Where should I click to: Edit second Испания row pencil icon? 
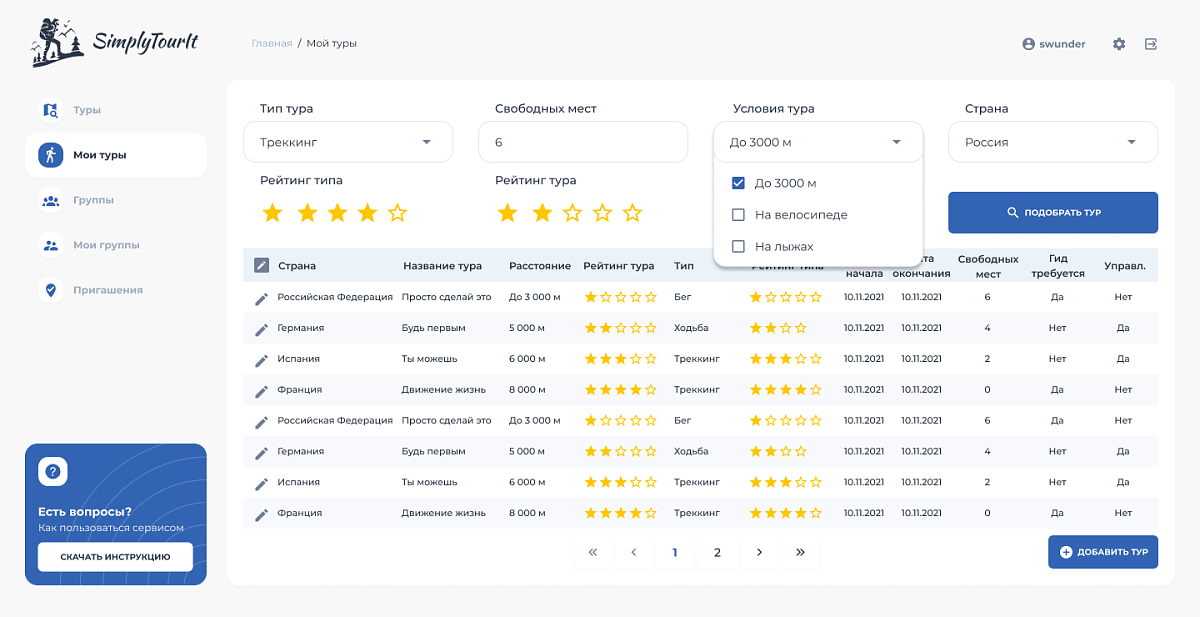pyautogui.click(x=261, y=484)
